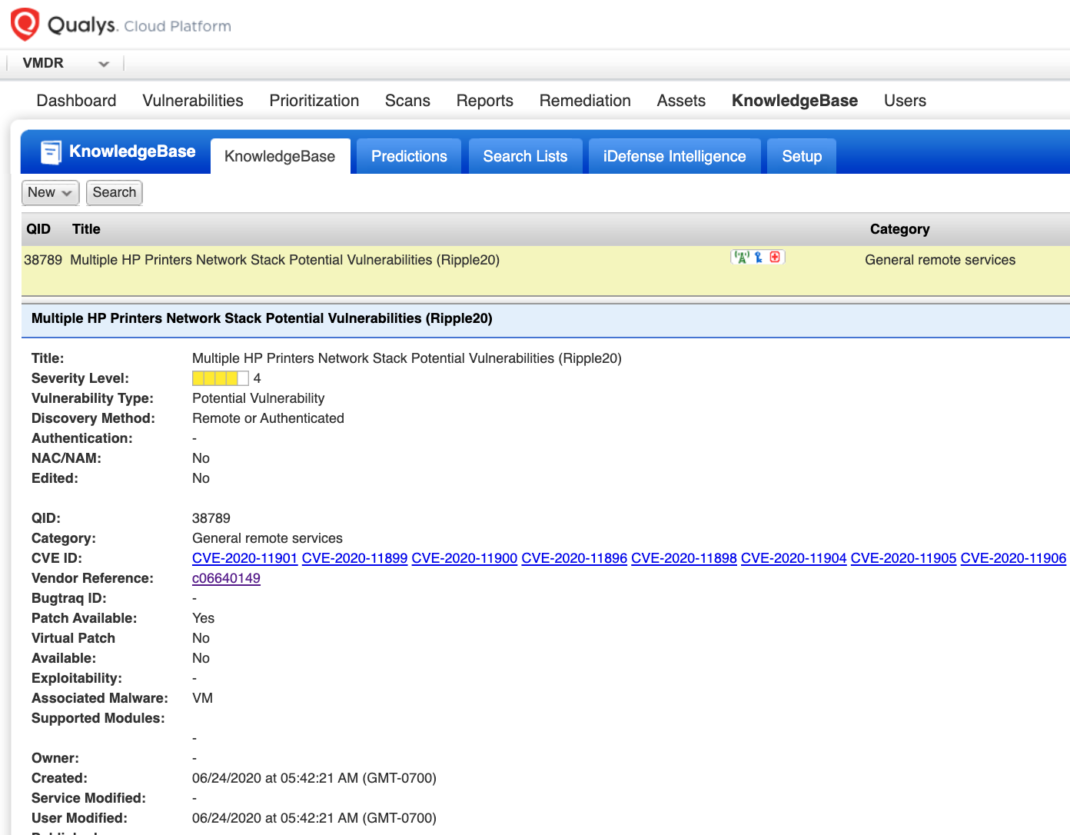This screenshot has height=835, width=1070.
Task: Click the yellow severity level bar
Action: click(x=220, y=378)
